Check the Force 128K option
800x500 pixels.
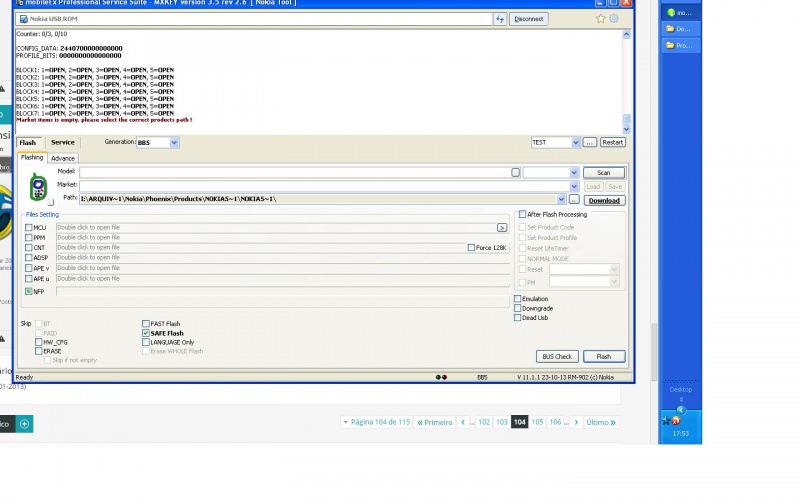click(471, 247)
